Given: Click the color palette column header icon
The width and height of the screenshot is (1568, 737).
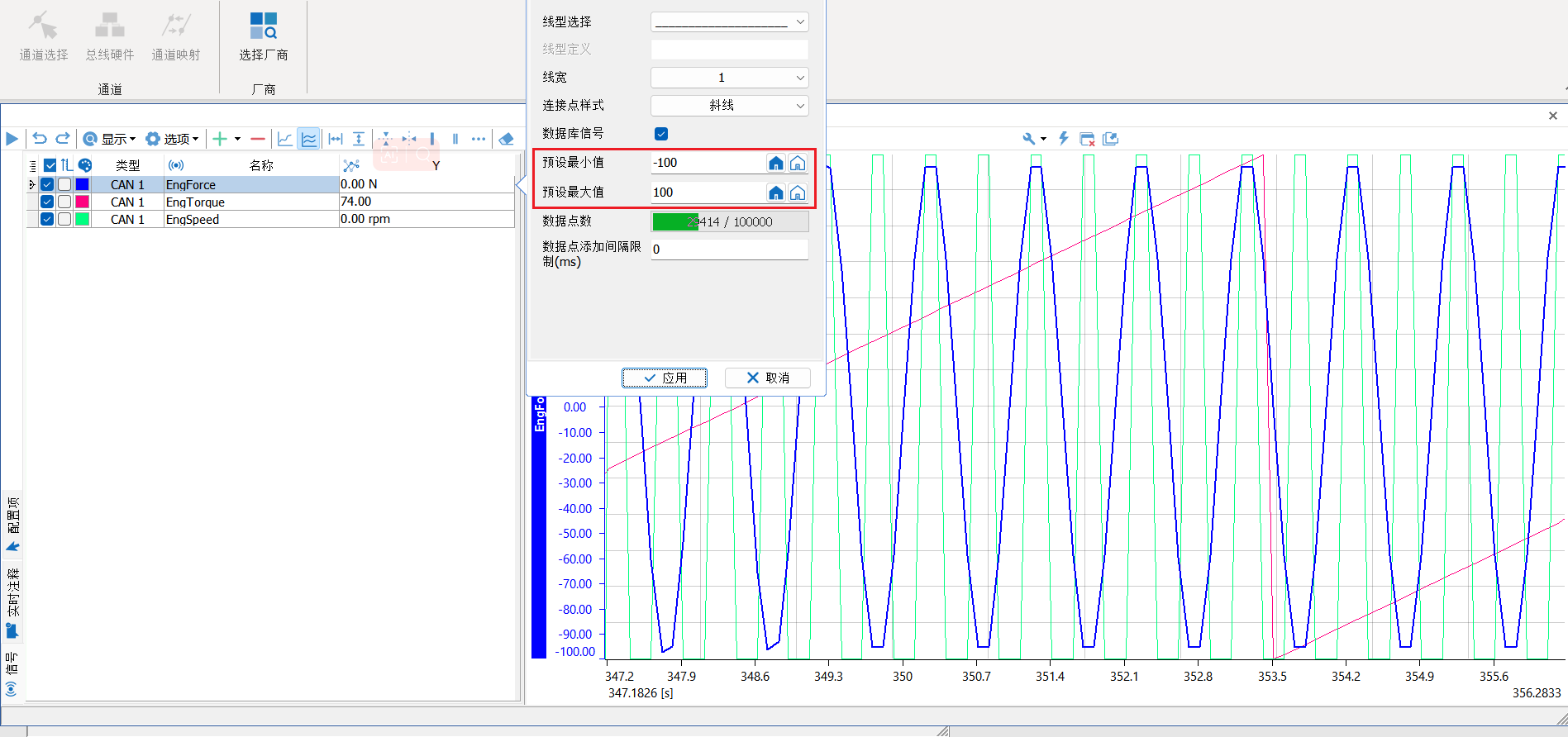Looking at the screenshot, I should tap(85, 165).
